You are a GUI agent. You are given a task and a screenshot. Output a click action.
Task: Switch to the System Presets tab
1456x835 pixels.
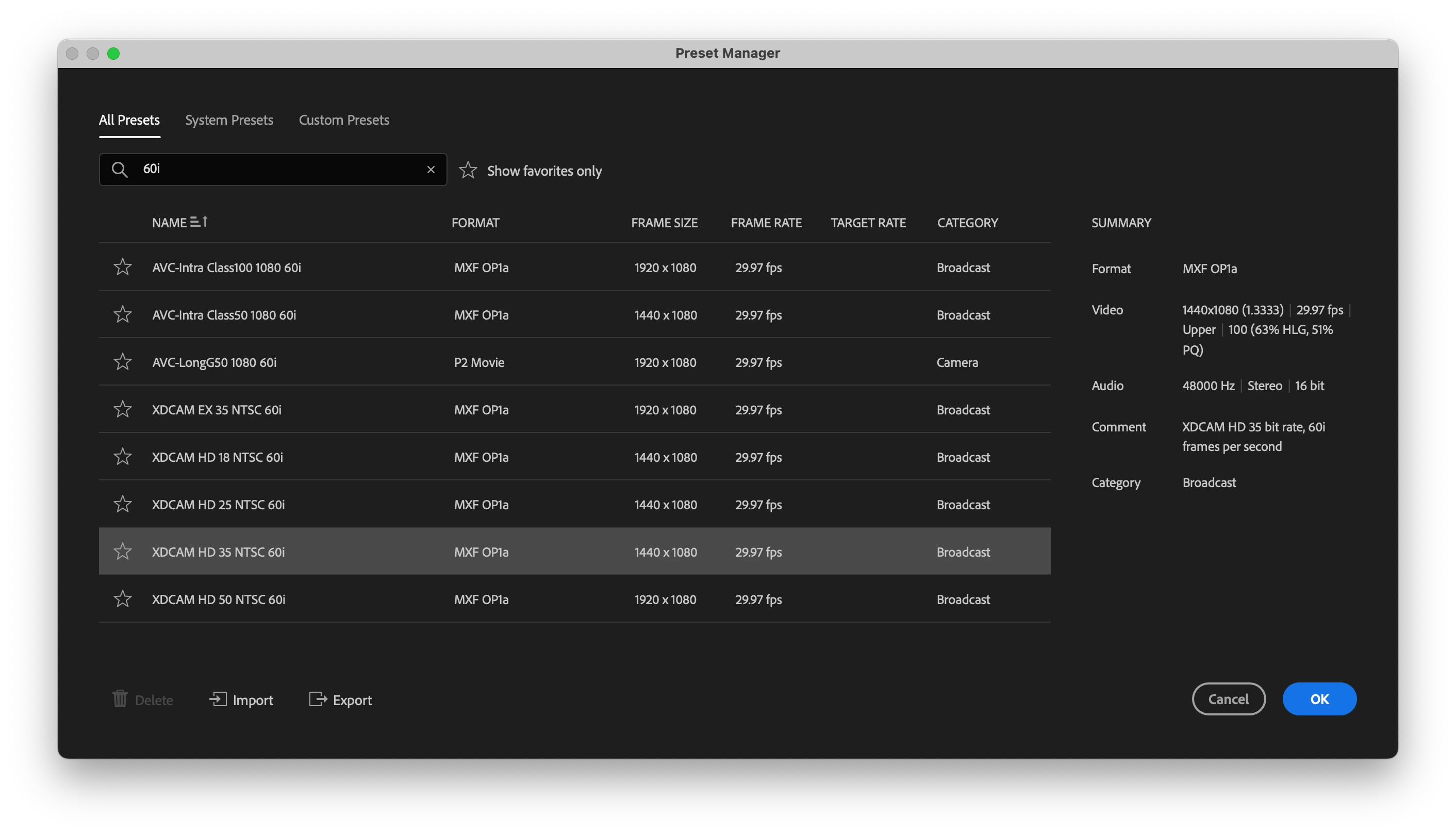tap(229, 120)
